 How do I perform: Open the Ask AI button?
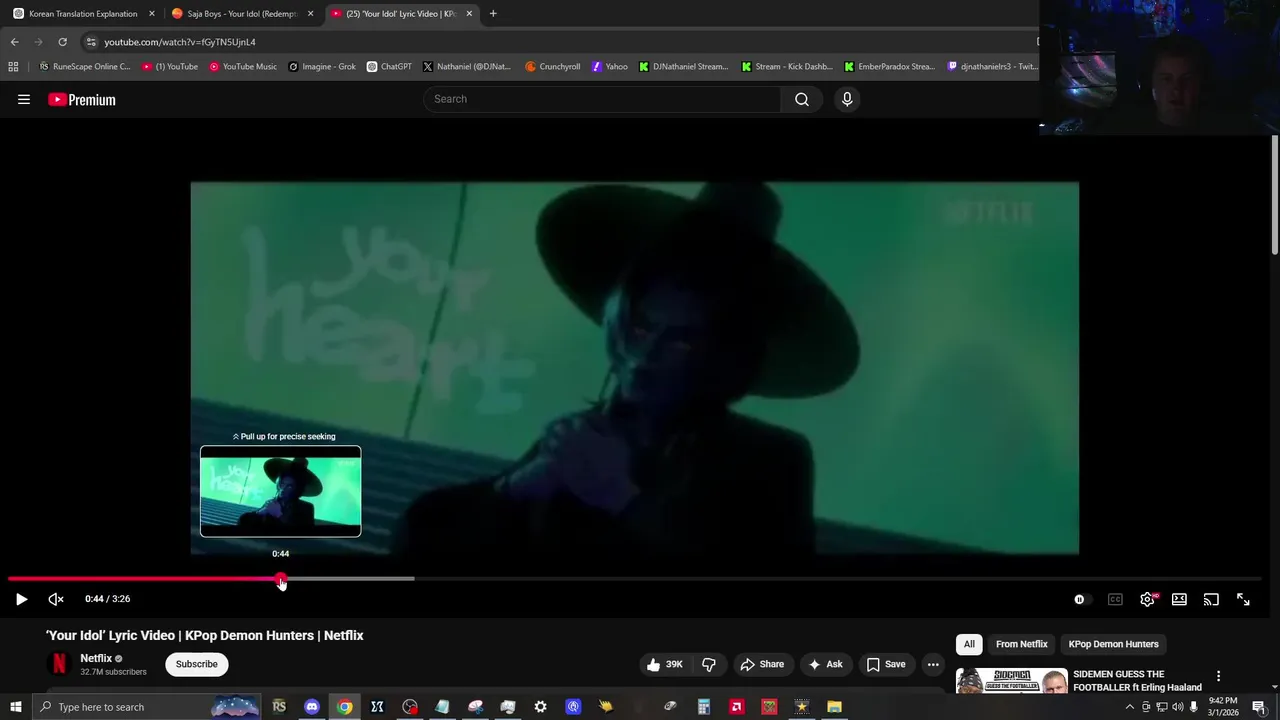(x=825, y=664)
